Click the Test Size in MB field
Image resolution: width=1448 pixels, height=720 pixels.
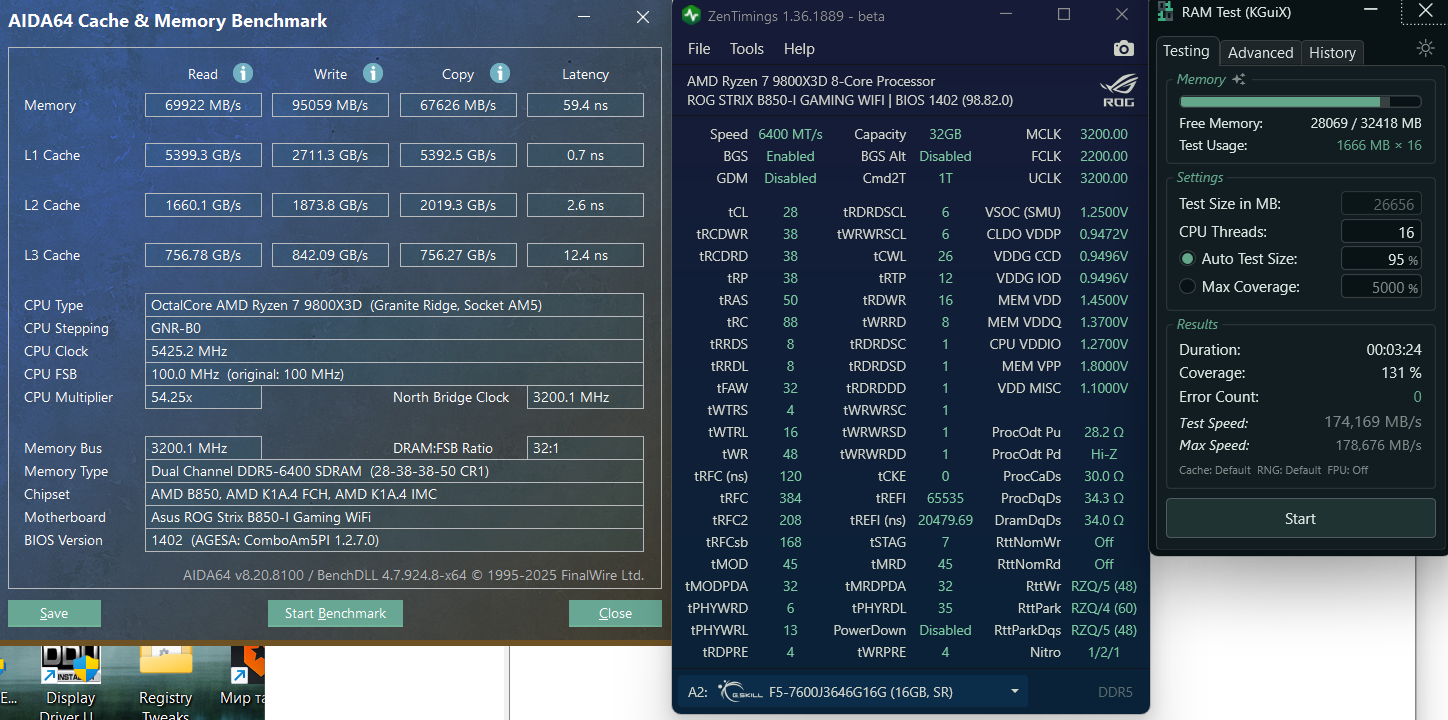[1381, 204]
